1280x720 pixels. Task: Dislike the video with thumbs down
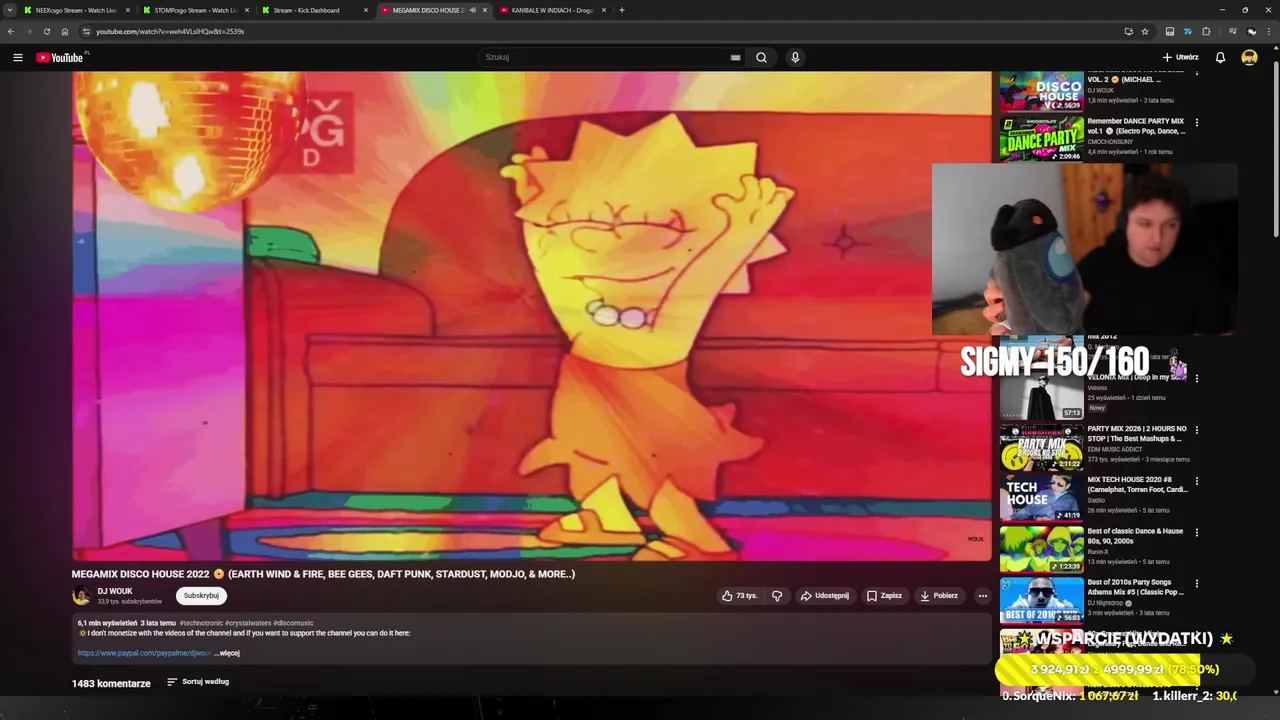777,596
